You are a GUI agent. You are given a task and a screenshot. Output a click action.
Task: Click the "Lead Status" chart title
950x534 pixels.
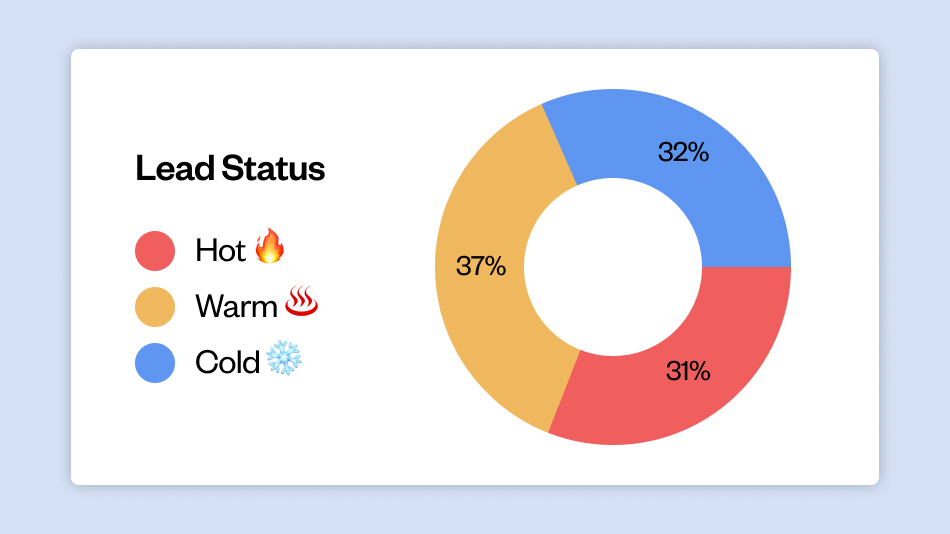(230, 169)
